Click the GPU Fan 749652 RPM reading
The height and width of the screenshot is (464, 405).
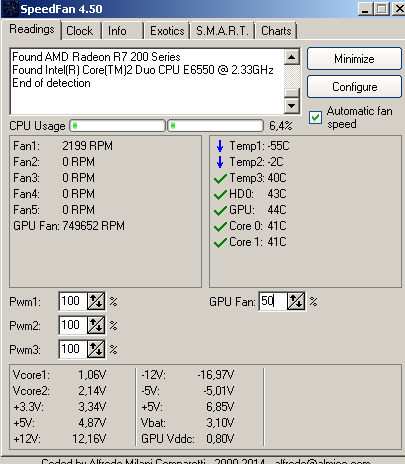click(x=69, y=226)
